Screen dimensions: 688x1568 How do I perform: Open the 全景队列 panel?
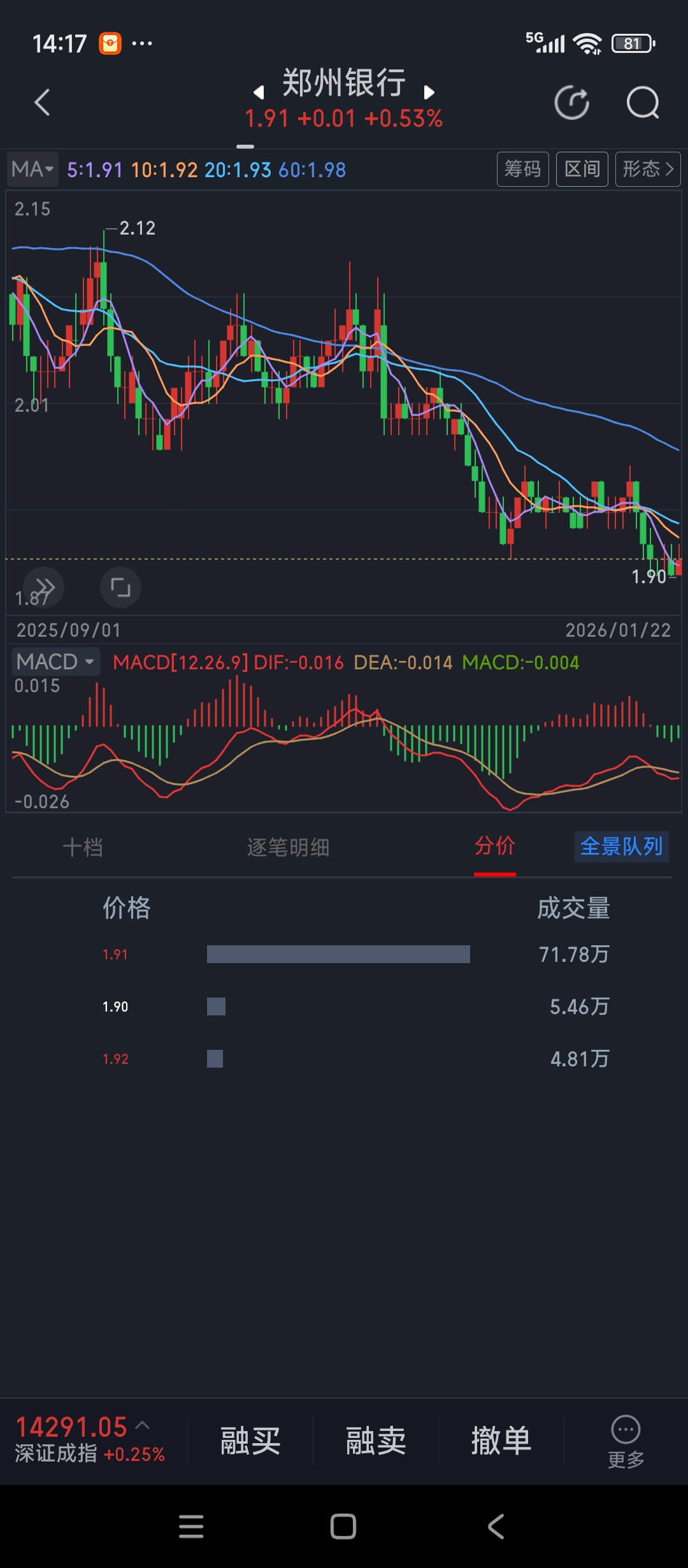pyautogui.click(x=621, y=846)
